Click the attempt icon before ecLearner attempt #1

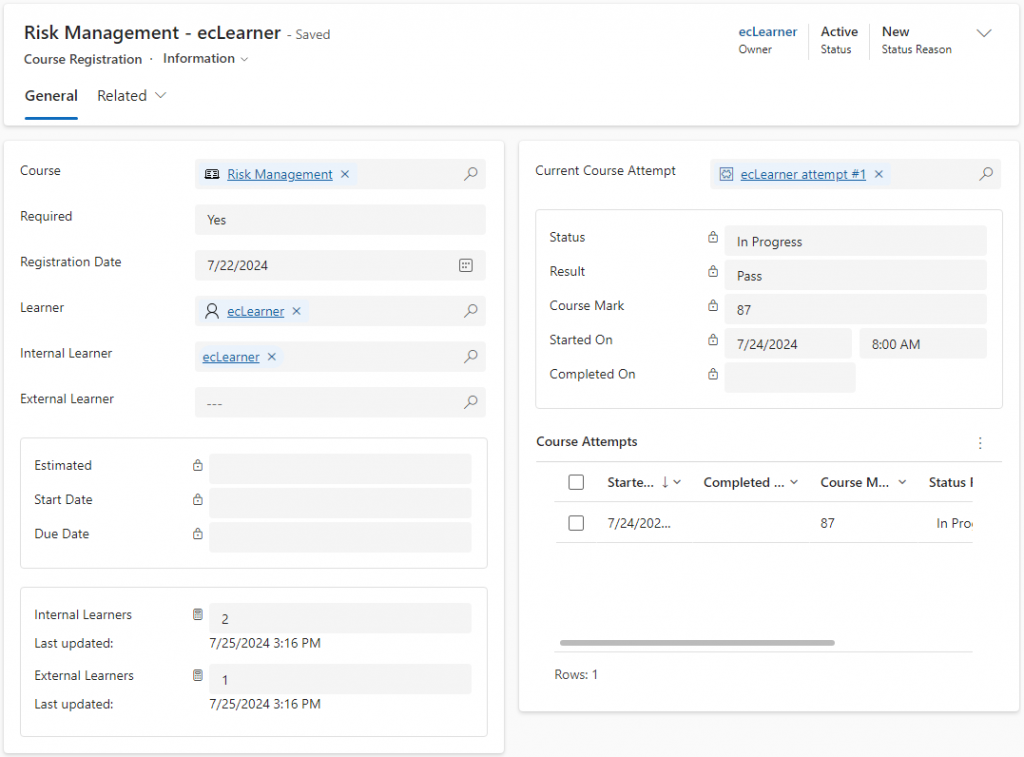coord(726,174)
